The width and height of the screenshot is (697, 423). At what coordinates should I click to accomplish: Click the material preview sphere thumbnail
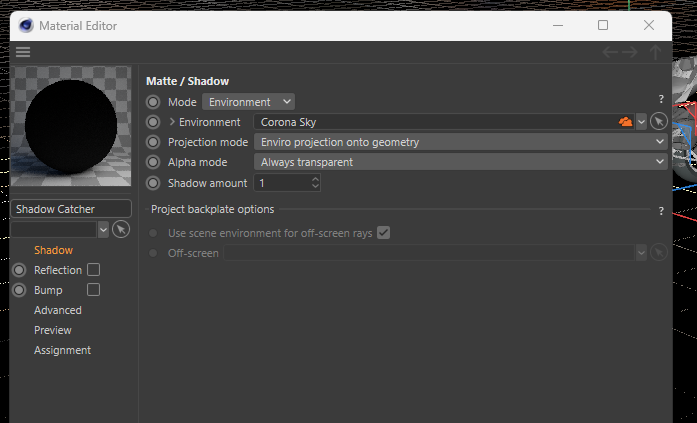(71, 126)
